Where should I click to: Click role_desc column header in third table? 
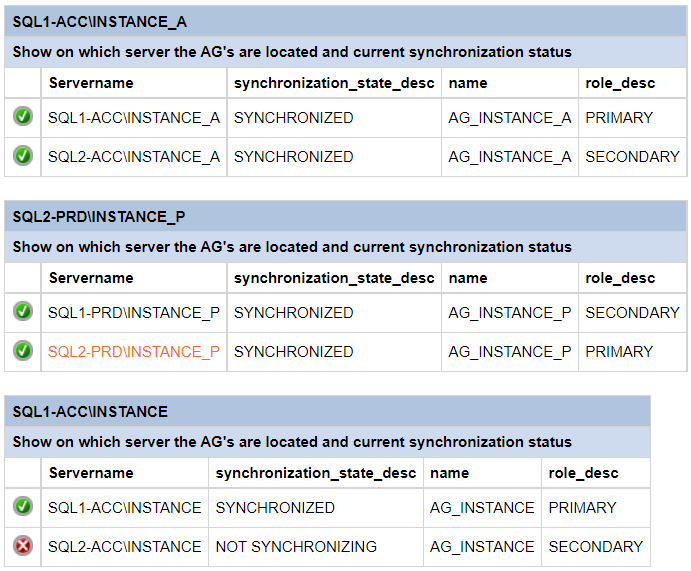coord(584,473)
